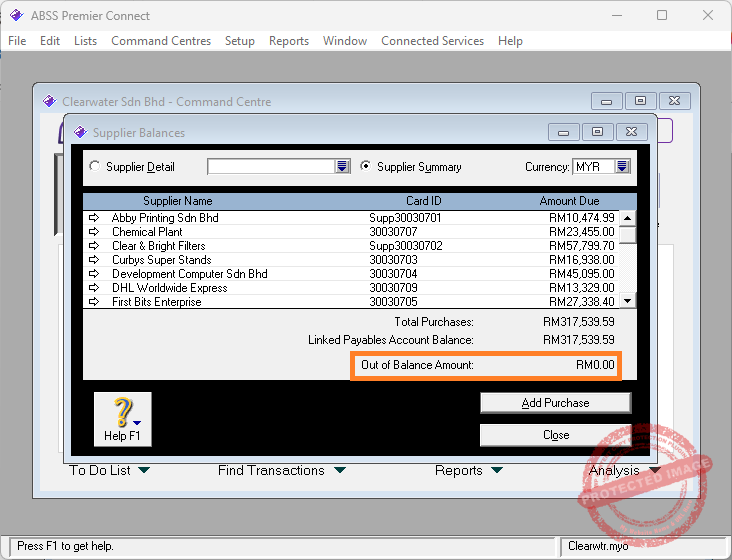The width and height of the screenshot is (732, 560).
Task: Close Supplier Balances with X button
Action: click(632, 133)
